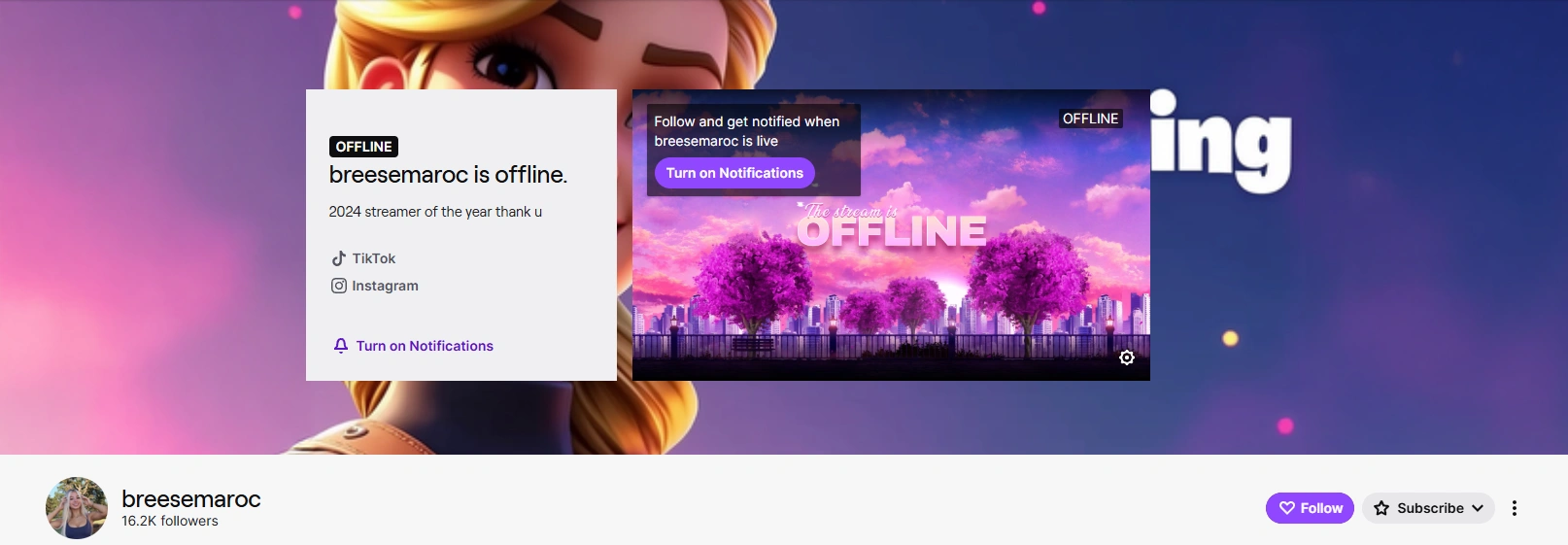The image size is (1568, 545).
Task: Click the Subscribe button
Action: 1428,508
